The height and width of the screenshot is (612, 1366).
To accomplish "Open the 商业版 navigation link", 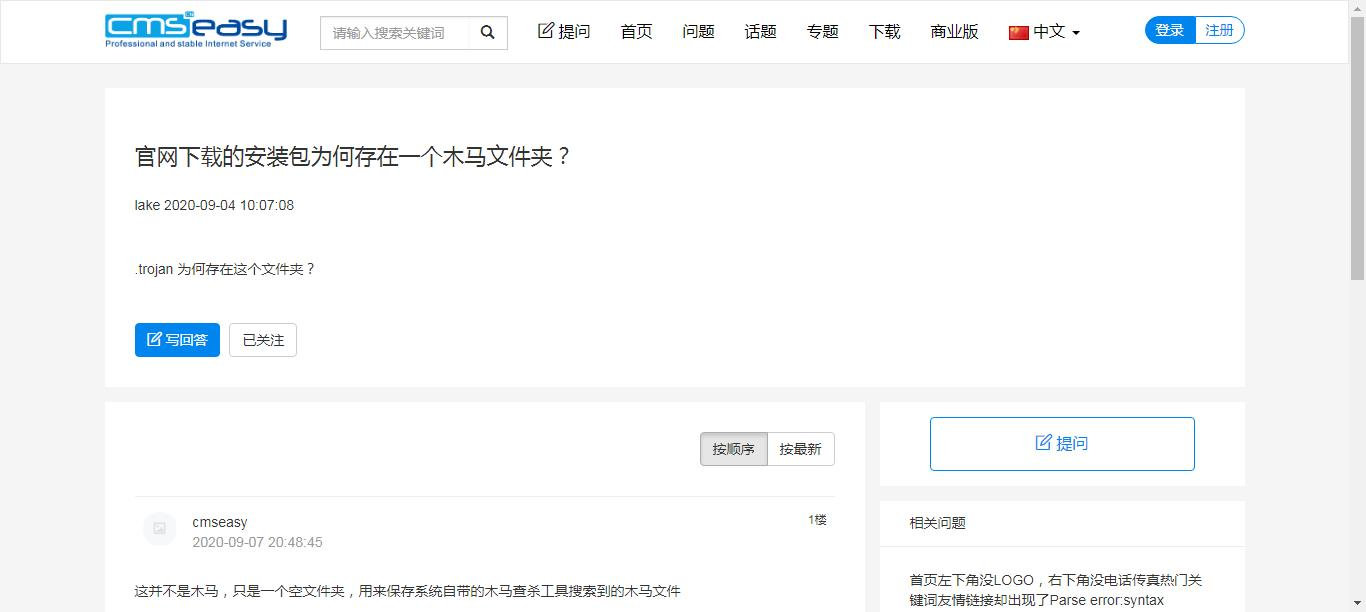I will [x=954, y=32].
